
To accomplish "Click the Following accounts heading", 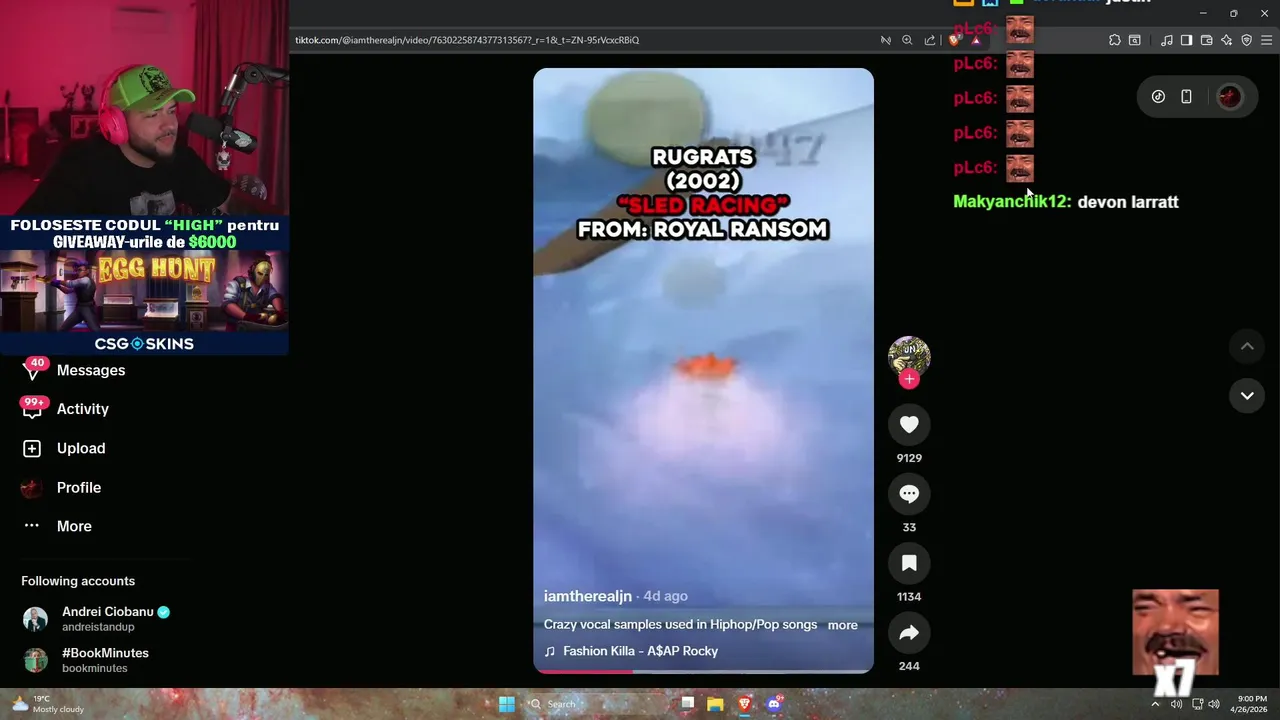I will tap(78, 581).
